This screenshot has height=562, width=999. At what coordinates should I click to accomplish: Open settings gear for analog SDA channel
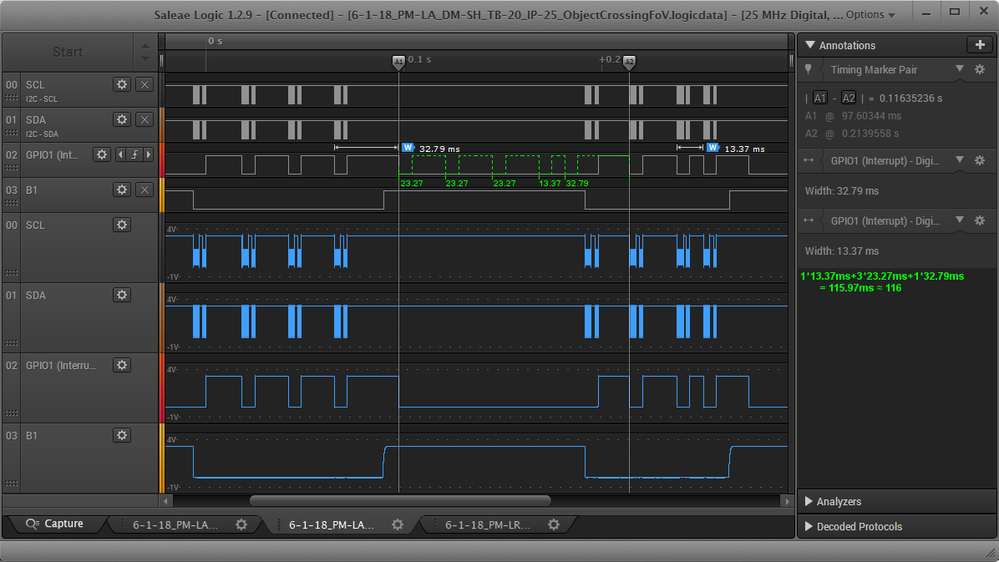(x=122, y=295)
